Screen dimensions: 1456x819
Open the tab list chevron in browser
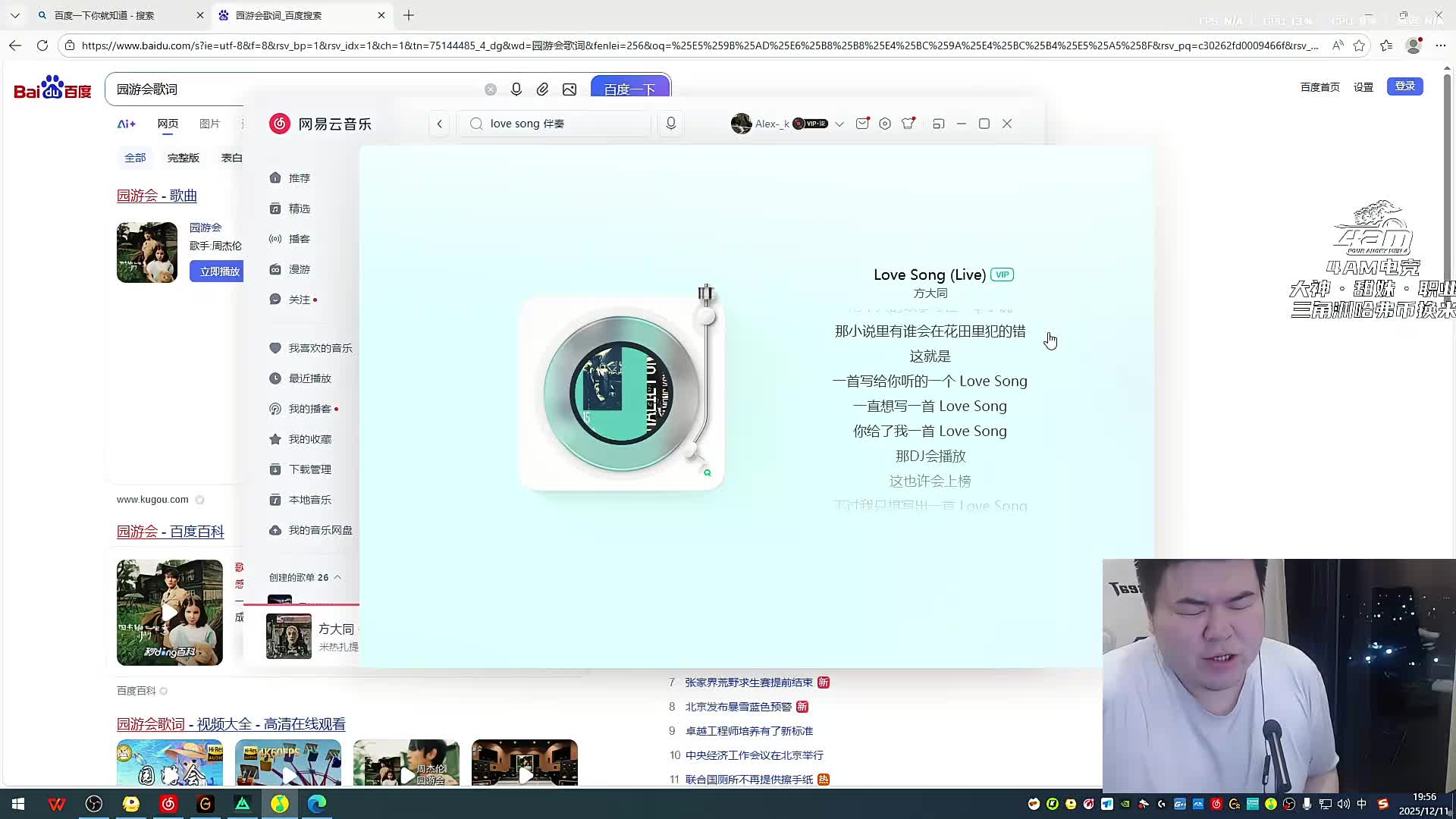coord(14,15)
